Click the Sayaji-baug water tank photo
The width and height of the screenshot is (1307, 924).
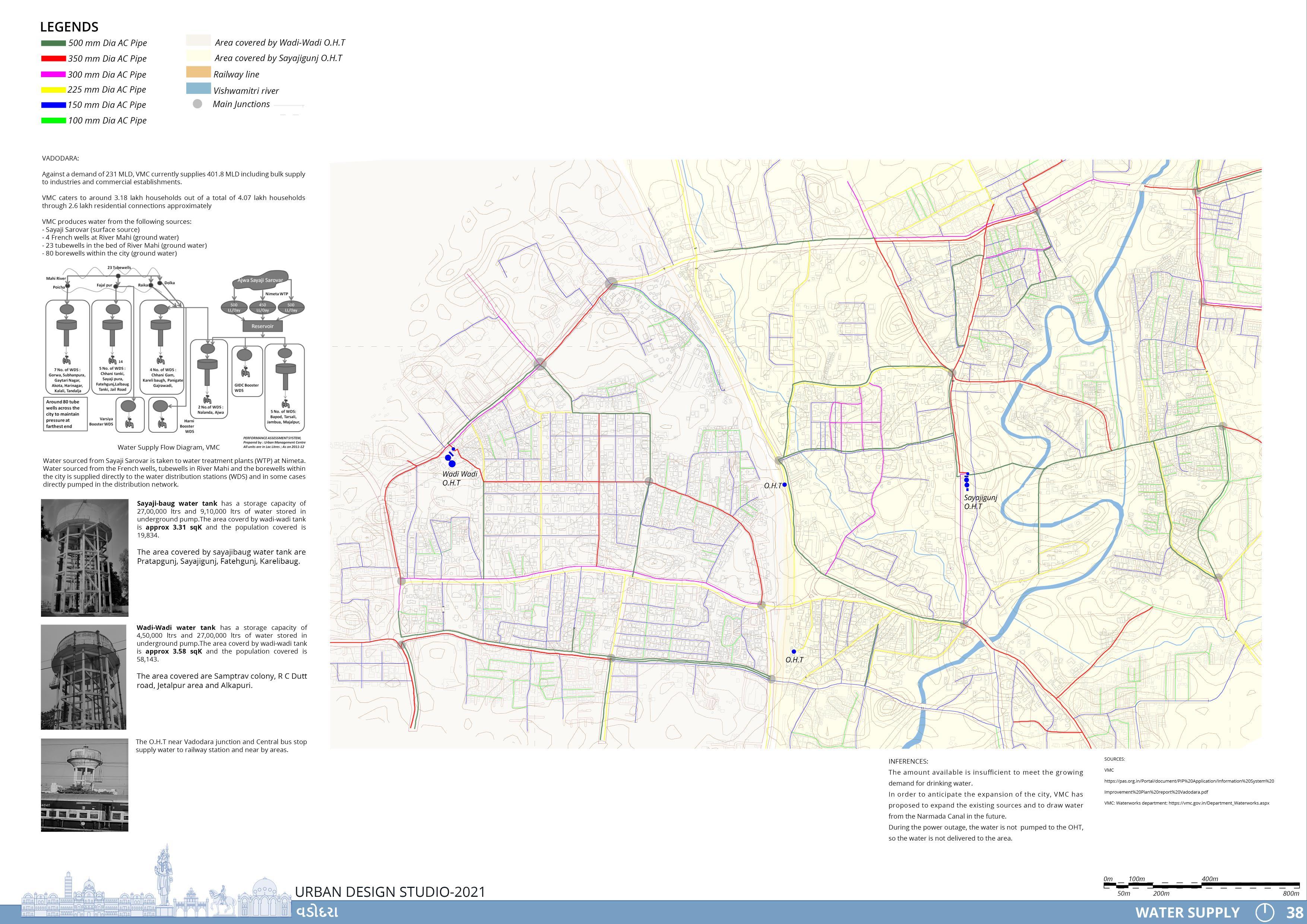pos(84,558)
